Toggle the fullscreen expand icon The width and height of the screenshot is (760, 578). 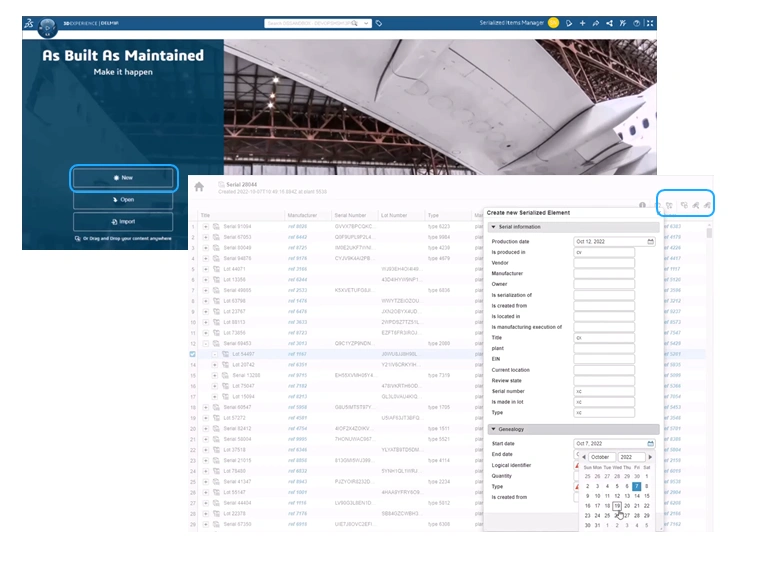(x=650, y=23)
